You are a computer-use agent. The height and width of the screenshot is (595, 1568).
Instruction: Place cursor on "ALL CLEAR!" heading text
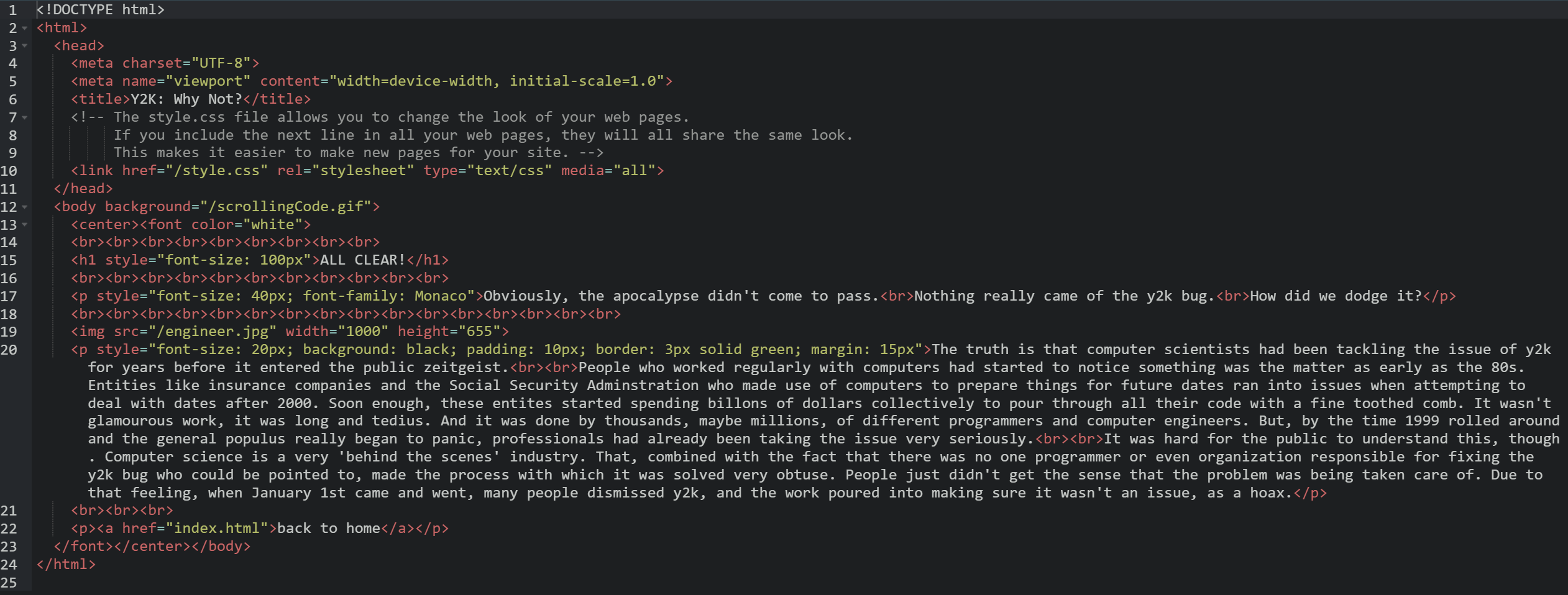point(362,260)
